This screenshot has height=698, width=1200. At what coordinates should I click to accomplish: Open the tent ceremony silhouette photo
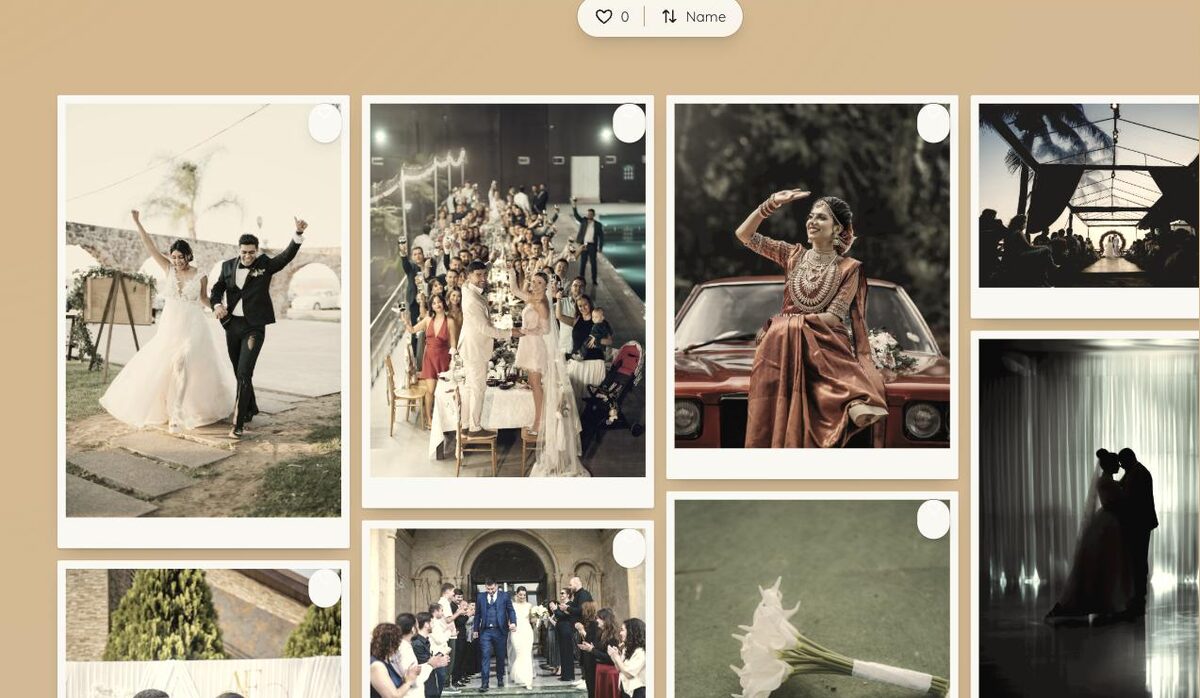coord(1089,195)
